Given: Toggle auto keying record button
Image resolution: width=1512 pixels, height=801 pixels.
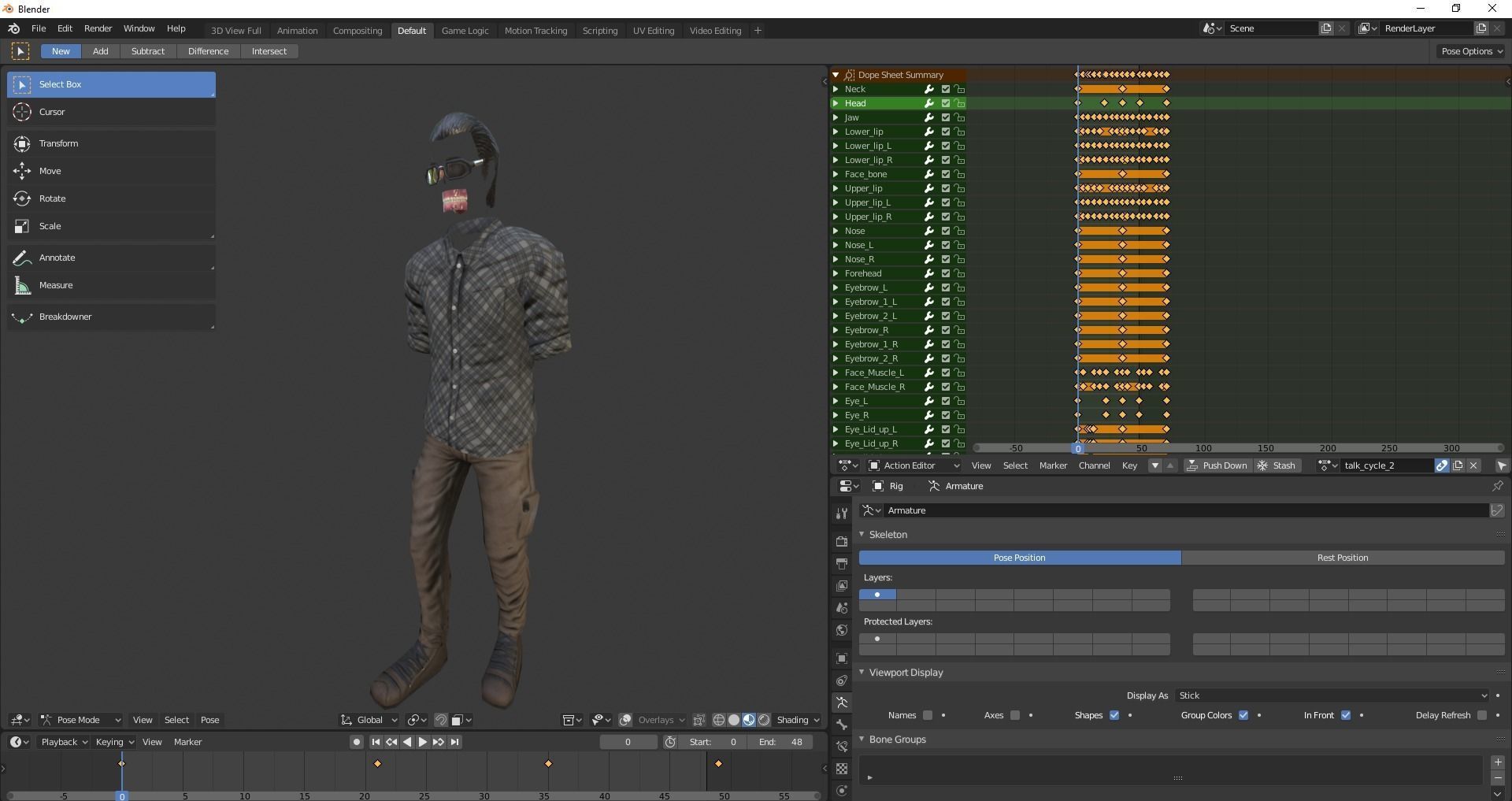Looking at the screenshot, I should (357, 742).
